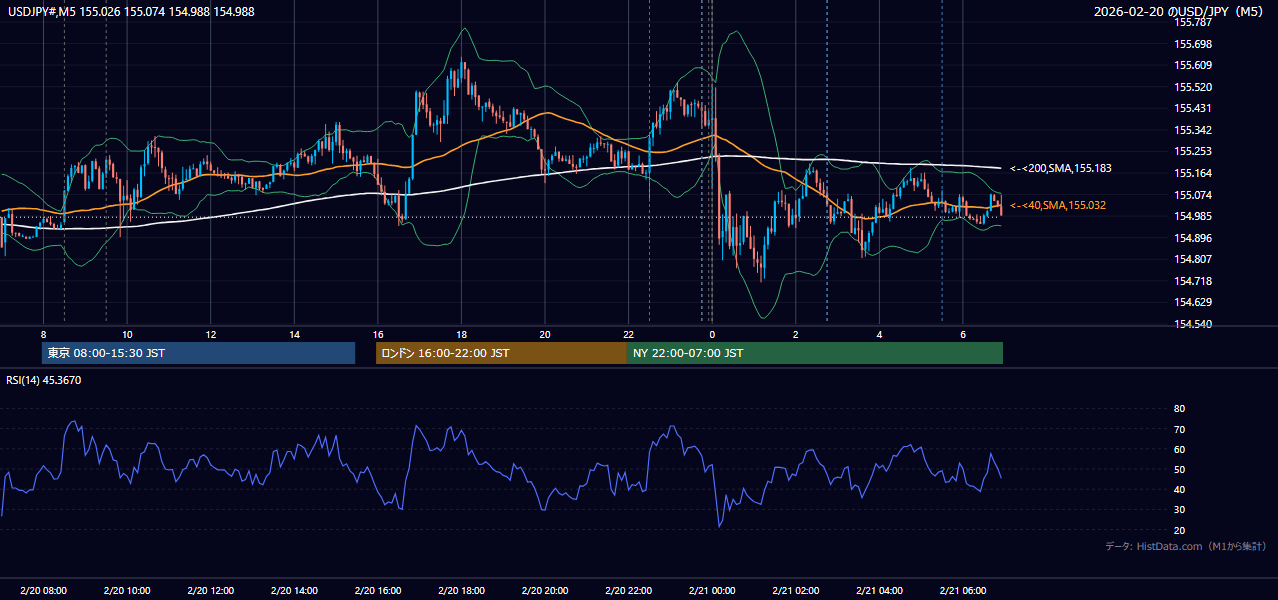Click the RSI scale value 80
The width and height of the screenshot is (1278, 600).
(x=1179, y=409)
